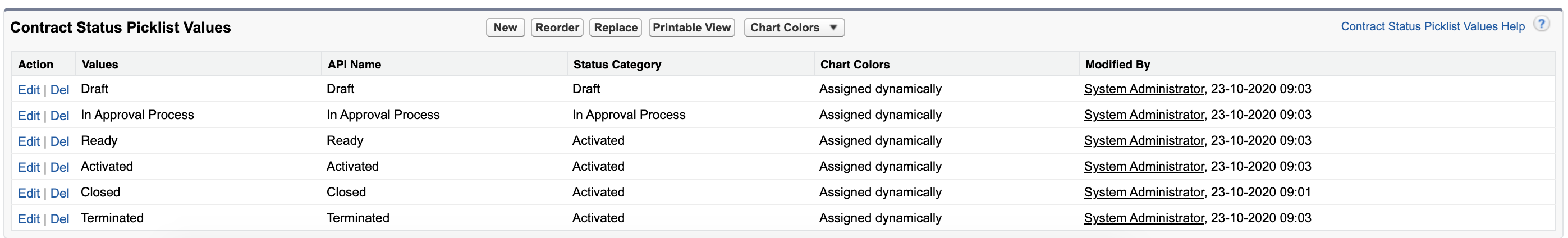The height and width of the screenshot is (238, 1568).
Task: Open Contract Status Picklist Values Help link
Action: pos(1432,26)
